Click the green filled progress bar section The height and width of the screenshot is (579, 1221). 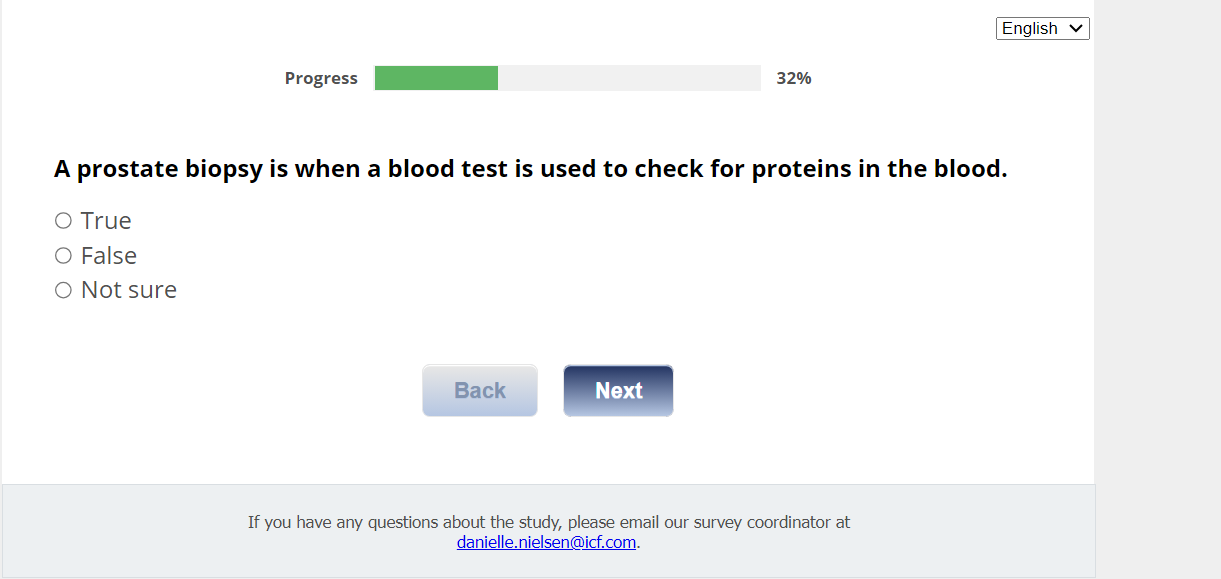click(436, 78)
